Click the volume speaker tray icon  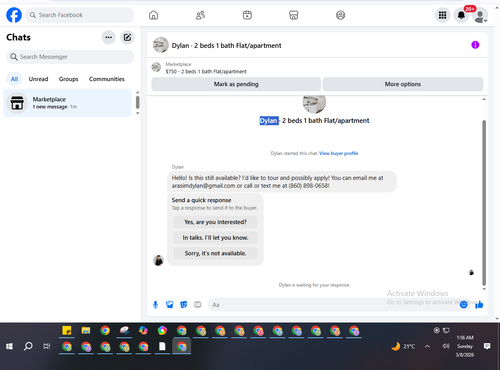446,346
